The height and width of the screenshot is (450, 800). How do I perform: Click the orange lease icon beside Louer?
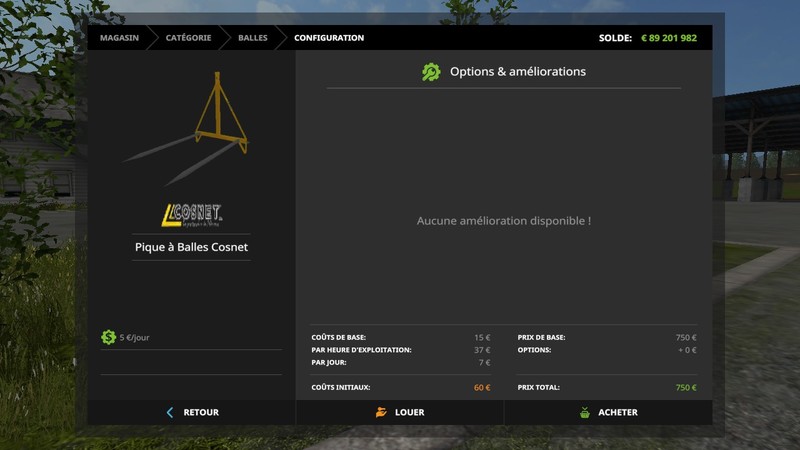[381, 412]
